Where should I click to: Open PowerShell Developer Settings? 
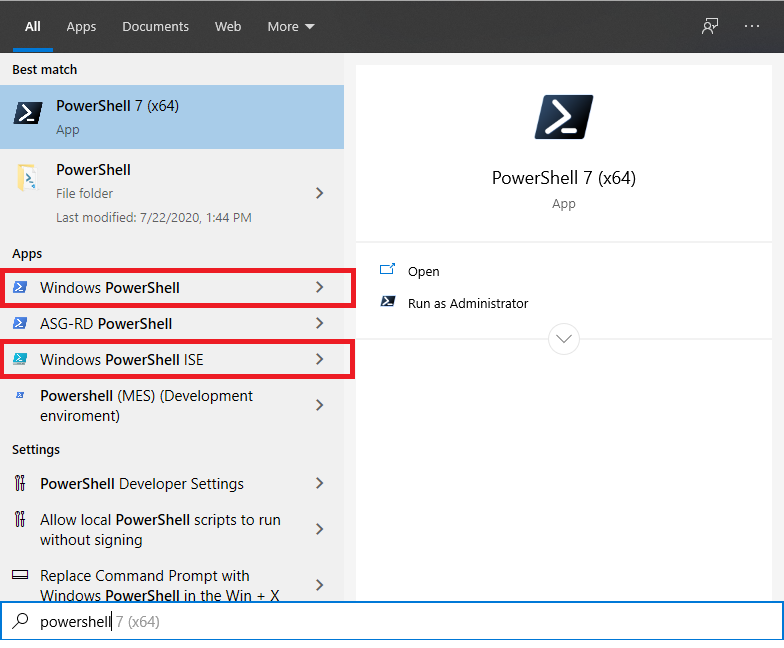pos(172,484)
